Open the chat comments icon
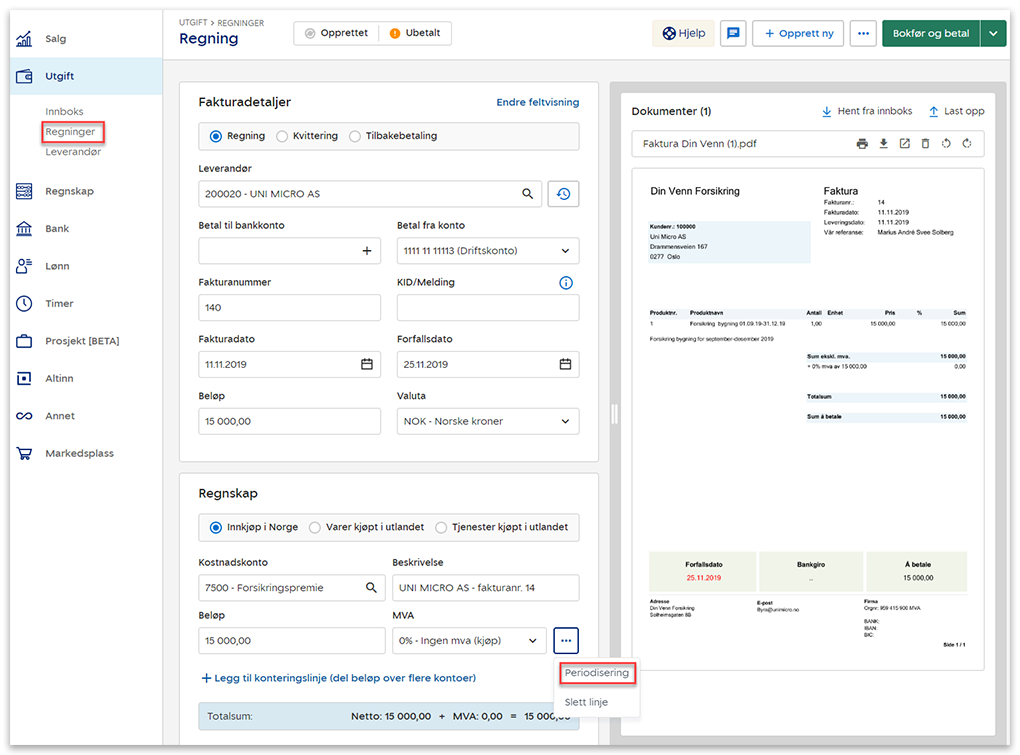1020x755 pixels. pyautogui.click(x=733, y=33)
